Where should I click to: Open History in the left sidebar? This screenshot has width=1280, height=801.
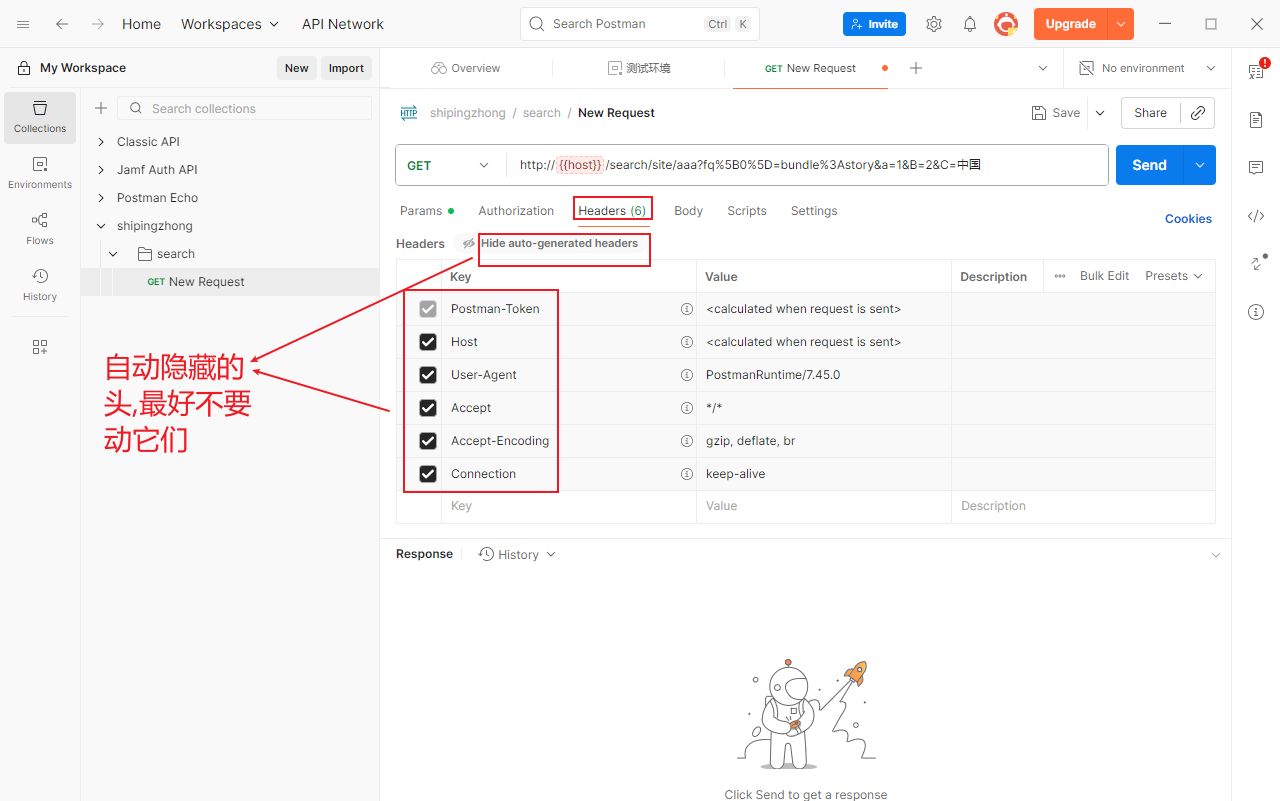40,285
